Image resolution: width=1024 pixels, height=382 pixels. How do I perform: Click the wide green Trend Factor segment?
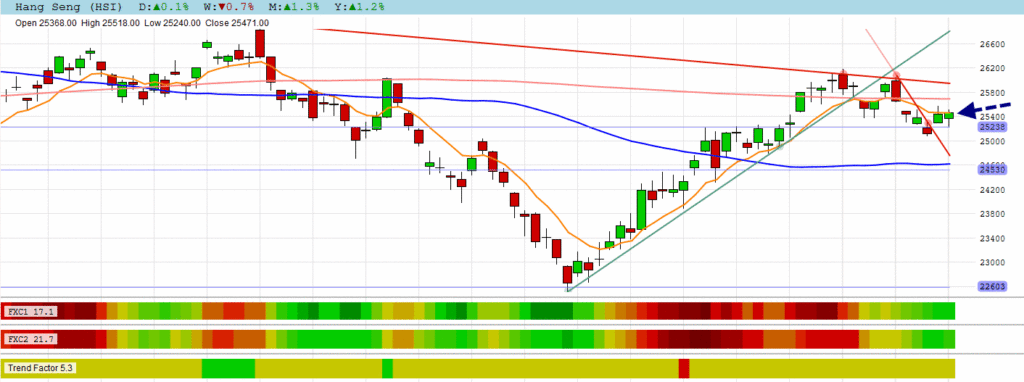229,368
